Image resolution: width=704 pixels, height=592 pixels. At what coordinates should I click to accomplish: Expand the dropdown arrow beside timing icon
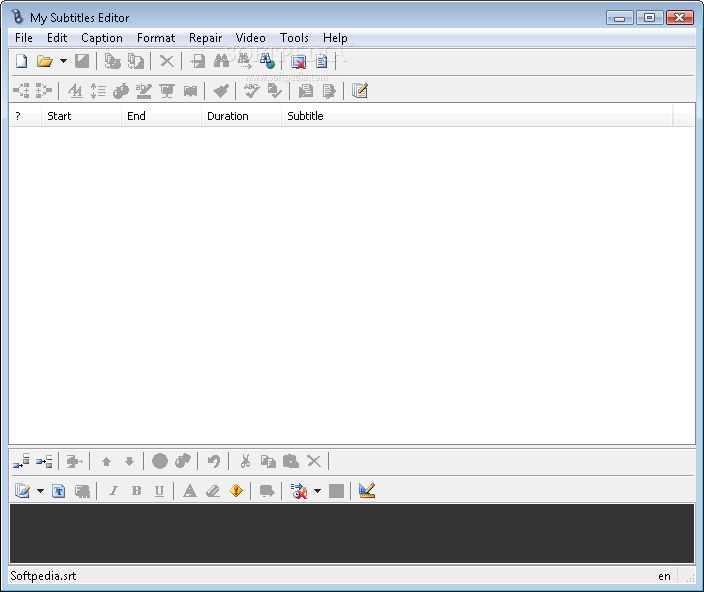(317, 491)
